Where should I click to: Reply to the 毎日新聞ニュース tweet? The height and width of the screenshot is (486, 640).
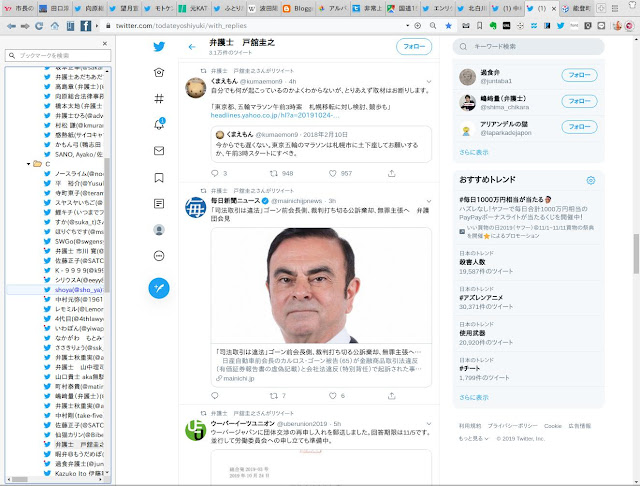coord(215,395)
